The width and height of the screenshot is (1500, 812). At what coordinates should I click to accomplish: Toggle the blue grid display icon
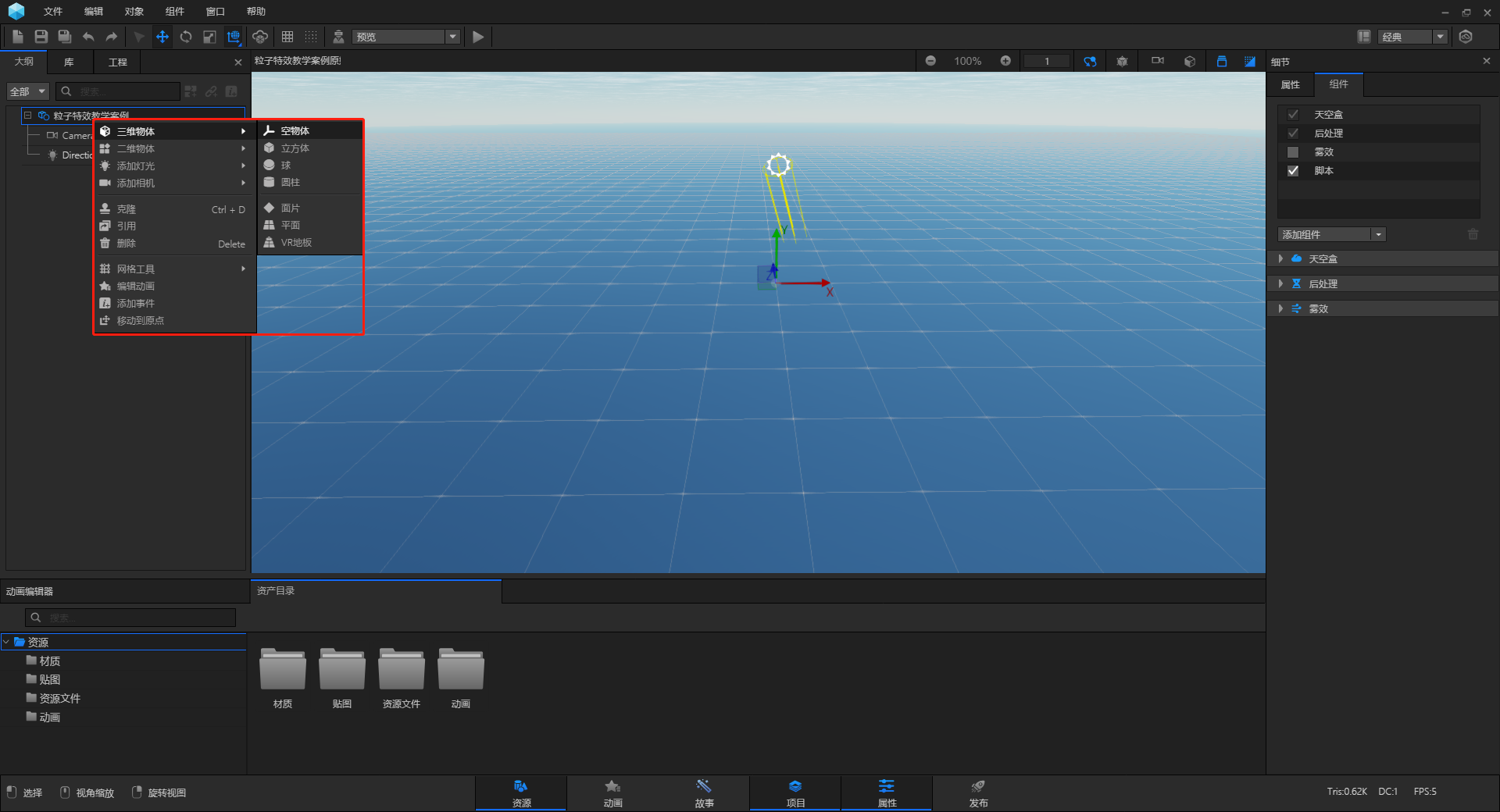[x=1250, y=61]
